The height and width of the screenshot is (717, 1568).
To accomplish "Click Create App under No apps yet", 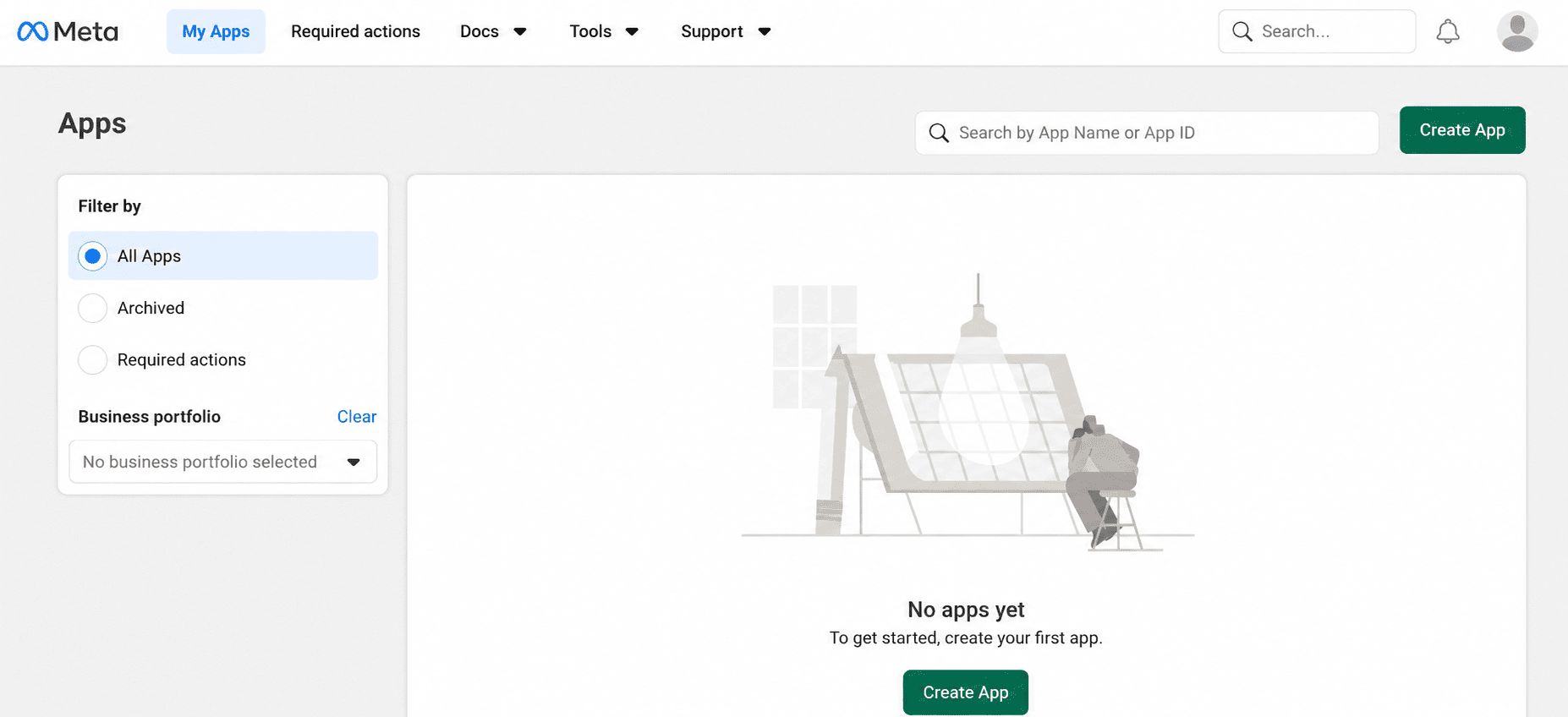I will pos(966,692).
